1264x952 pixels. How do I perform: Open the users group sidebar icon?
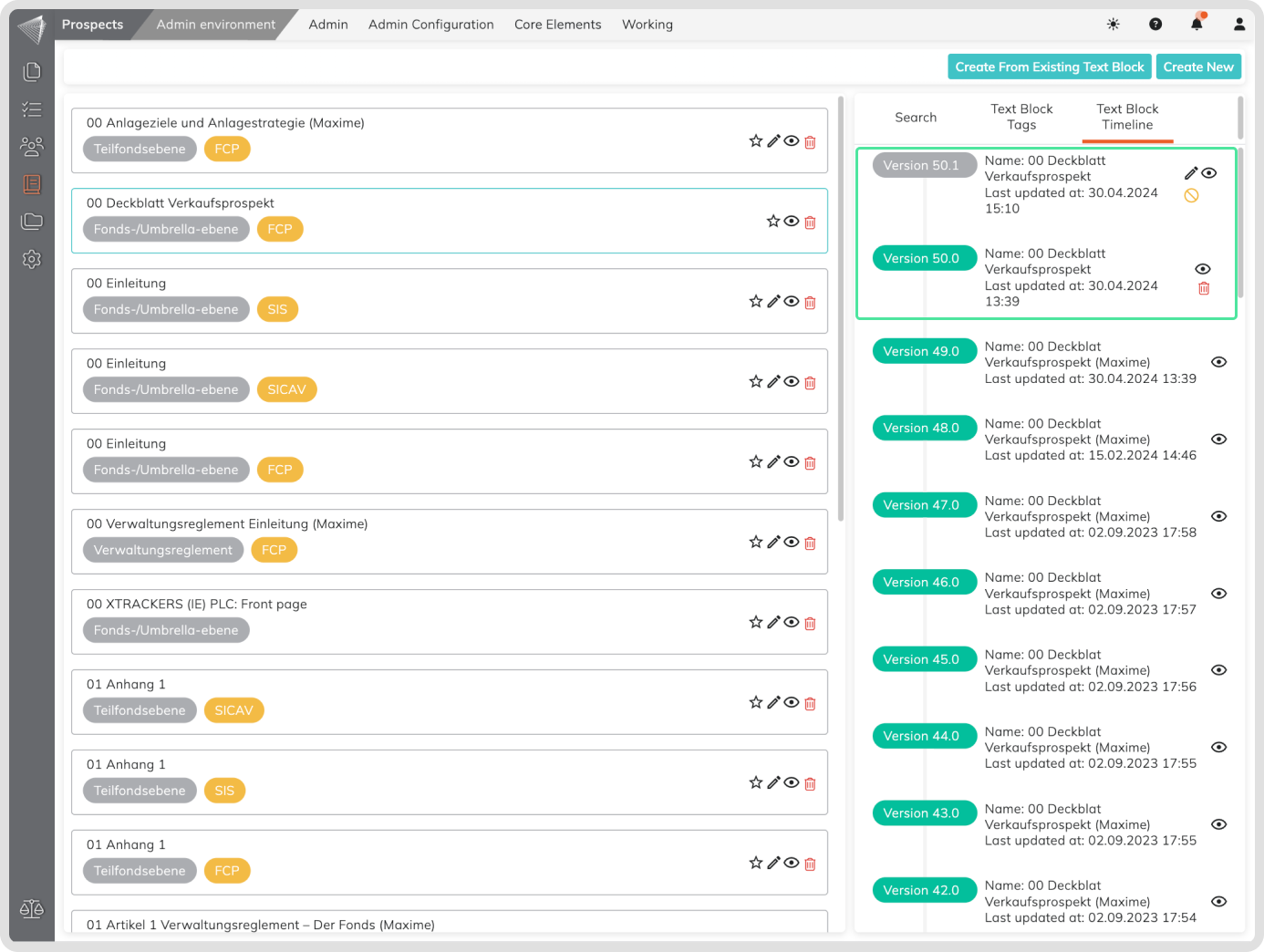[32, 146]
